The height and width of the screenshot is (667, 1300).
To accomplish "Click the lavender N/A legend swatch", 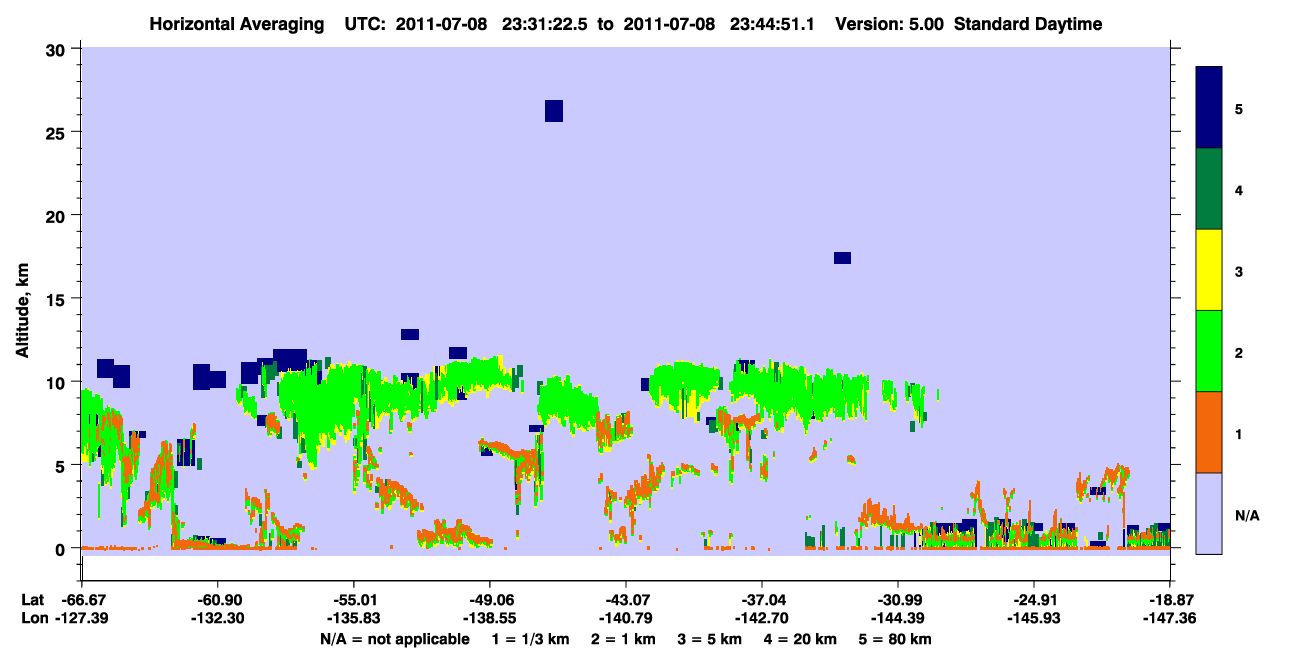I will pos(1209,513).
